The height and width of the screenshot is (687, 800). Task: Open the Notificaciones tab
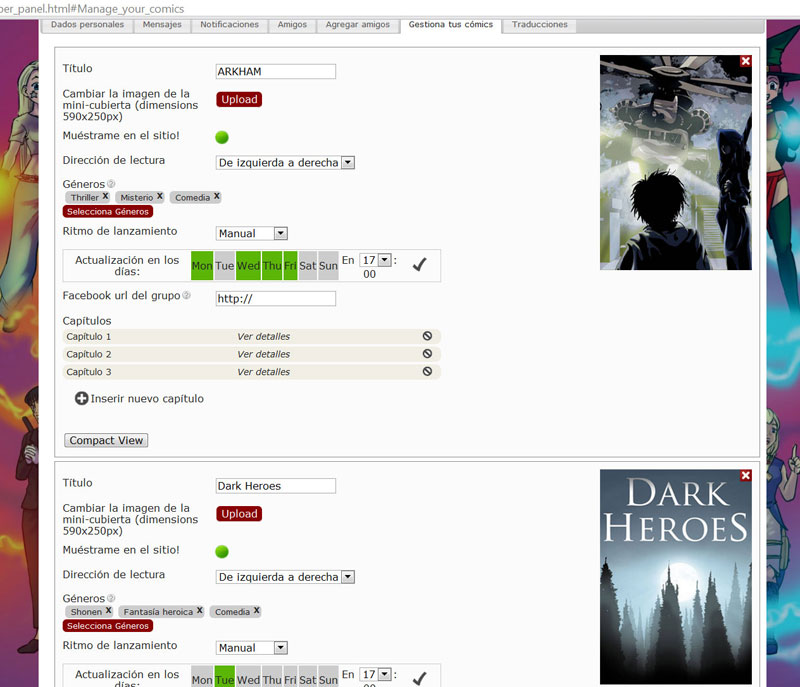coord(229,24)
